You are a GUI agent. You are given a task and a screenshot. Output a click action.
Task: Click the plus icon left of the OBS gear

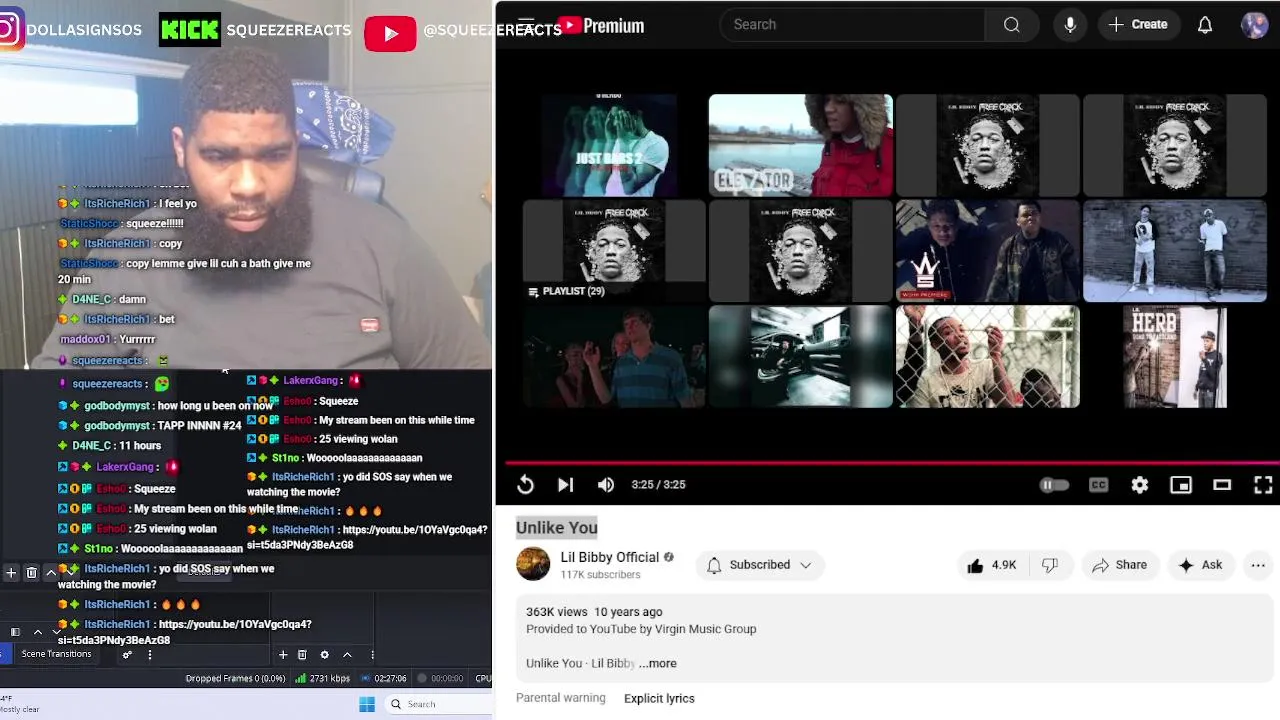coord(283,655)
